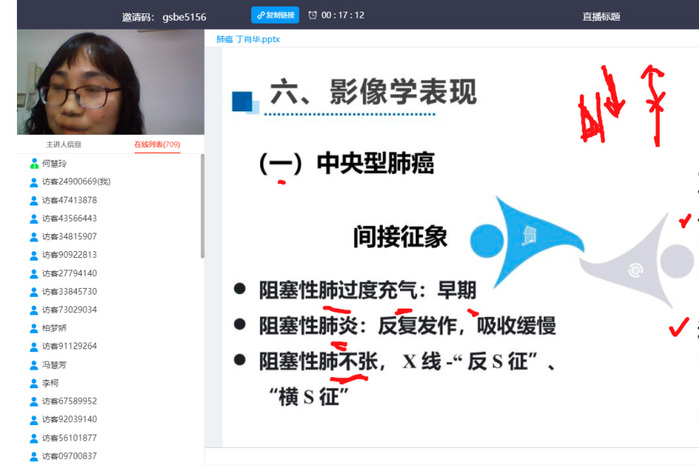Click the gray circular icon on the slide graphic
This screenshot has width=699, height=465.
point(634,269)
